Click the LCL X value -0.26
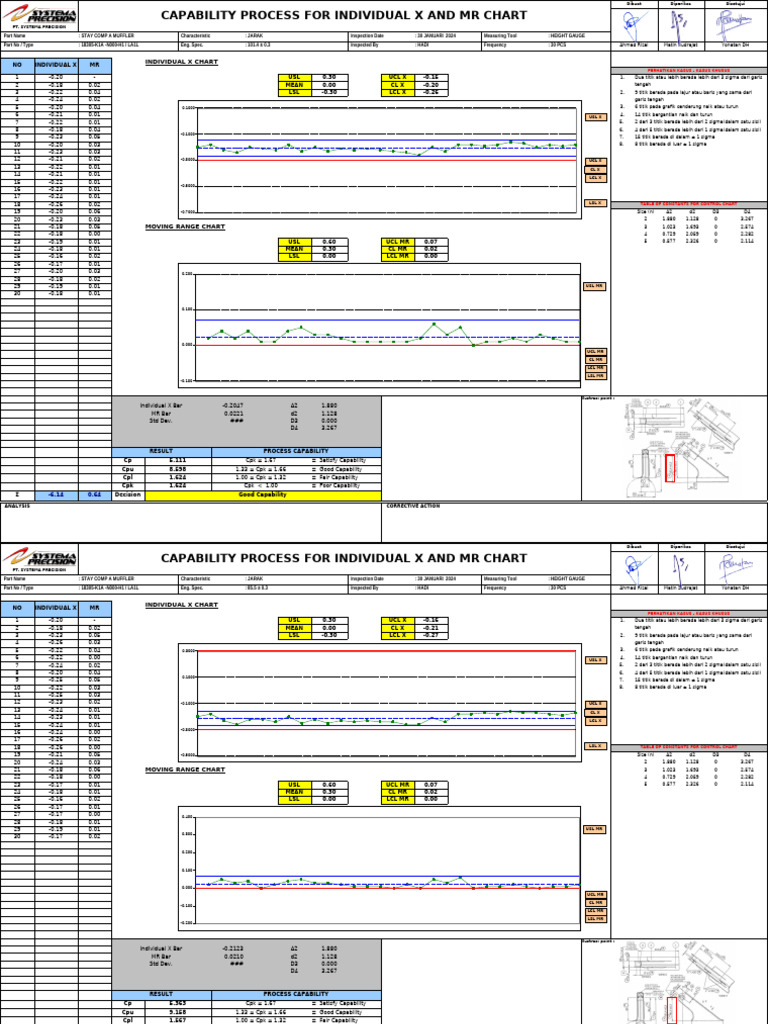The width and height of the screenshot is (768, 1024). (430, 92)
